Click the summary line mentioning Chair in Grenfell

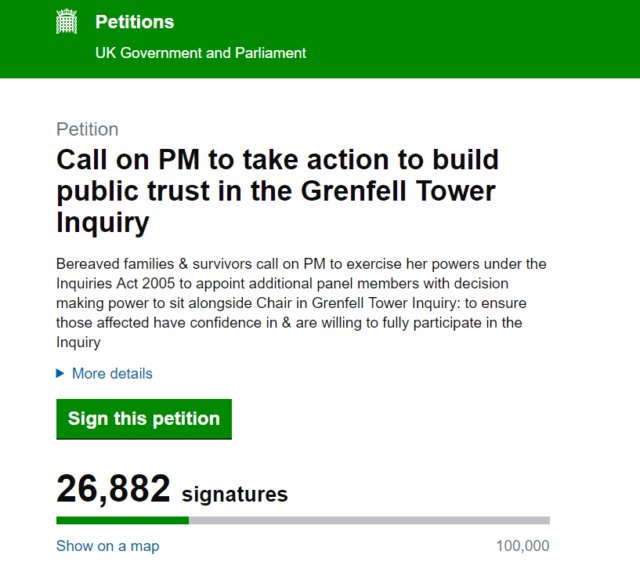pos(291,303)
